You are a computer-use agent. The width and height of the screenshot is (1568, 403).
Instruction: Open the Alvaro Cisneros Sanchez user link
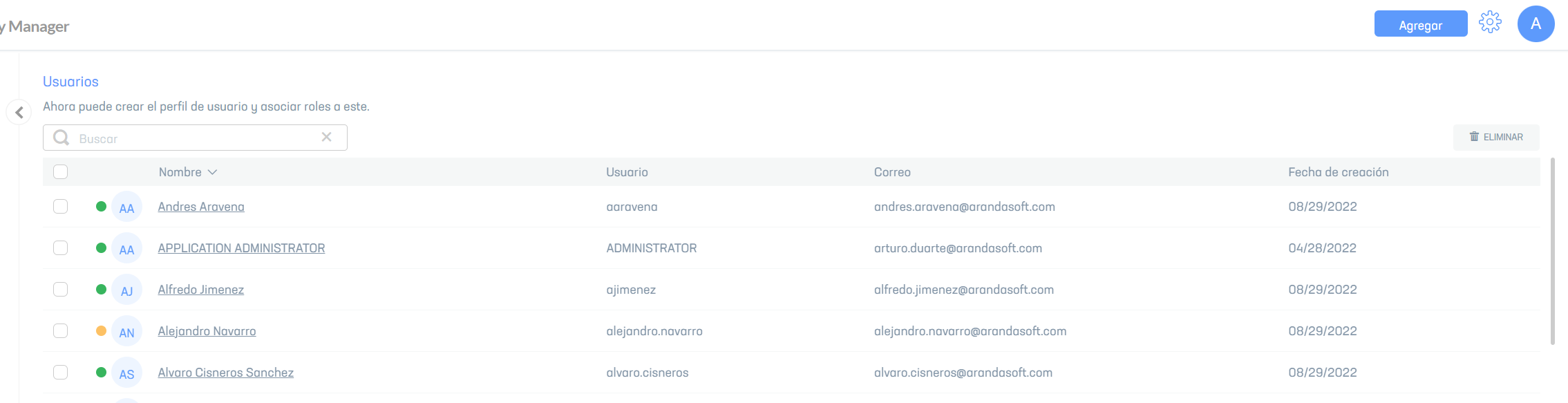(x=226, y=373)
